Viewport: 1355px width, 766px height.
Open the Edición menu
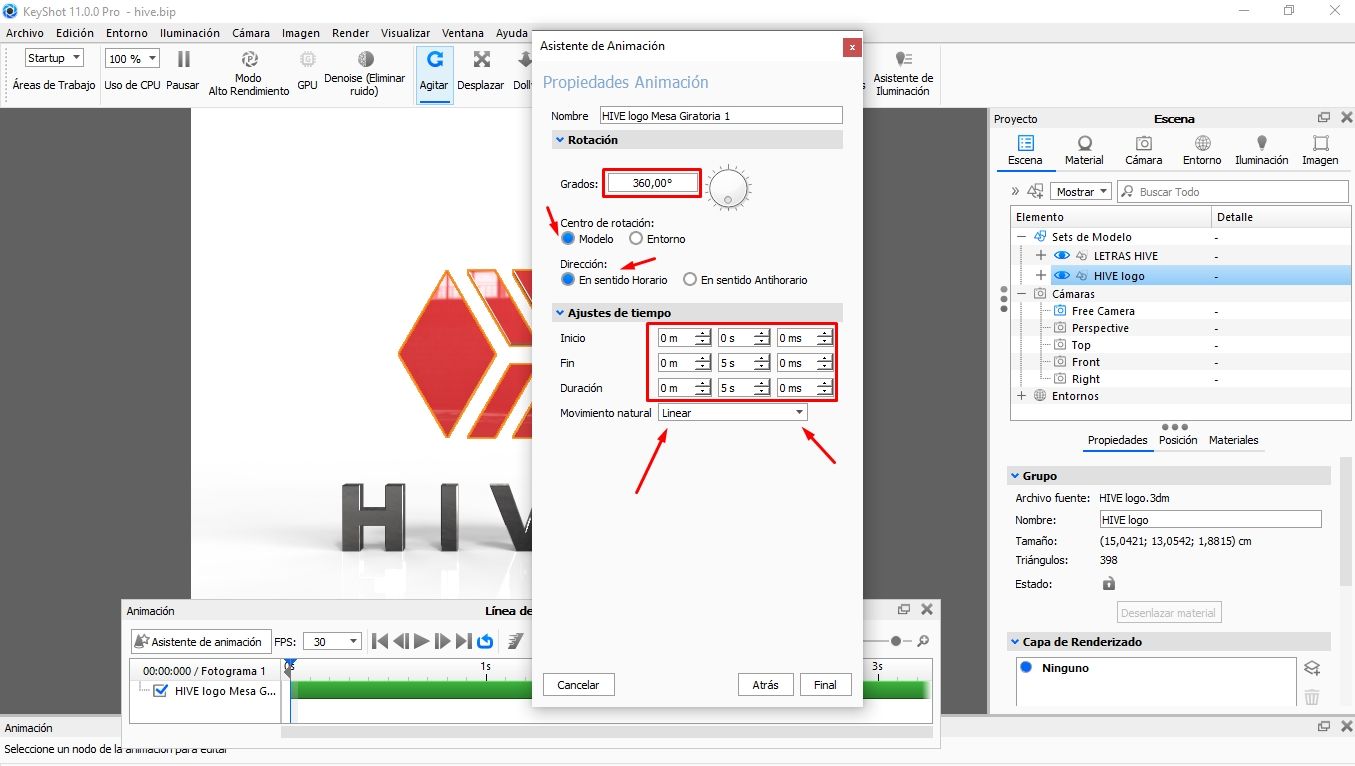(75, 33)
